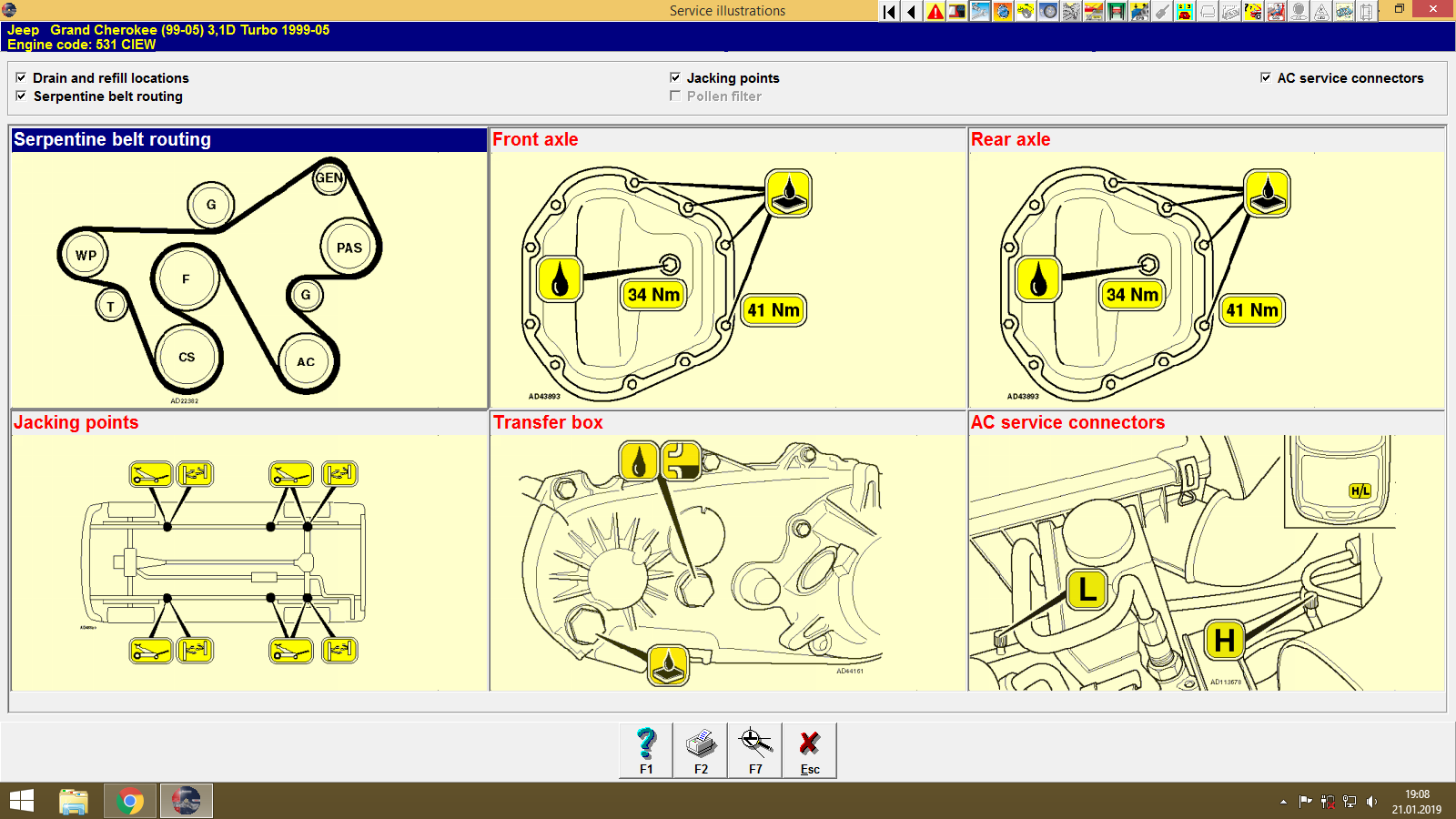Expand hidden icons in the system tray

tap(1281, 802)
